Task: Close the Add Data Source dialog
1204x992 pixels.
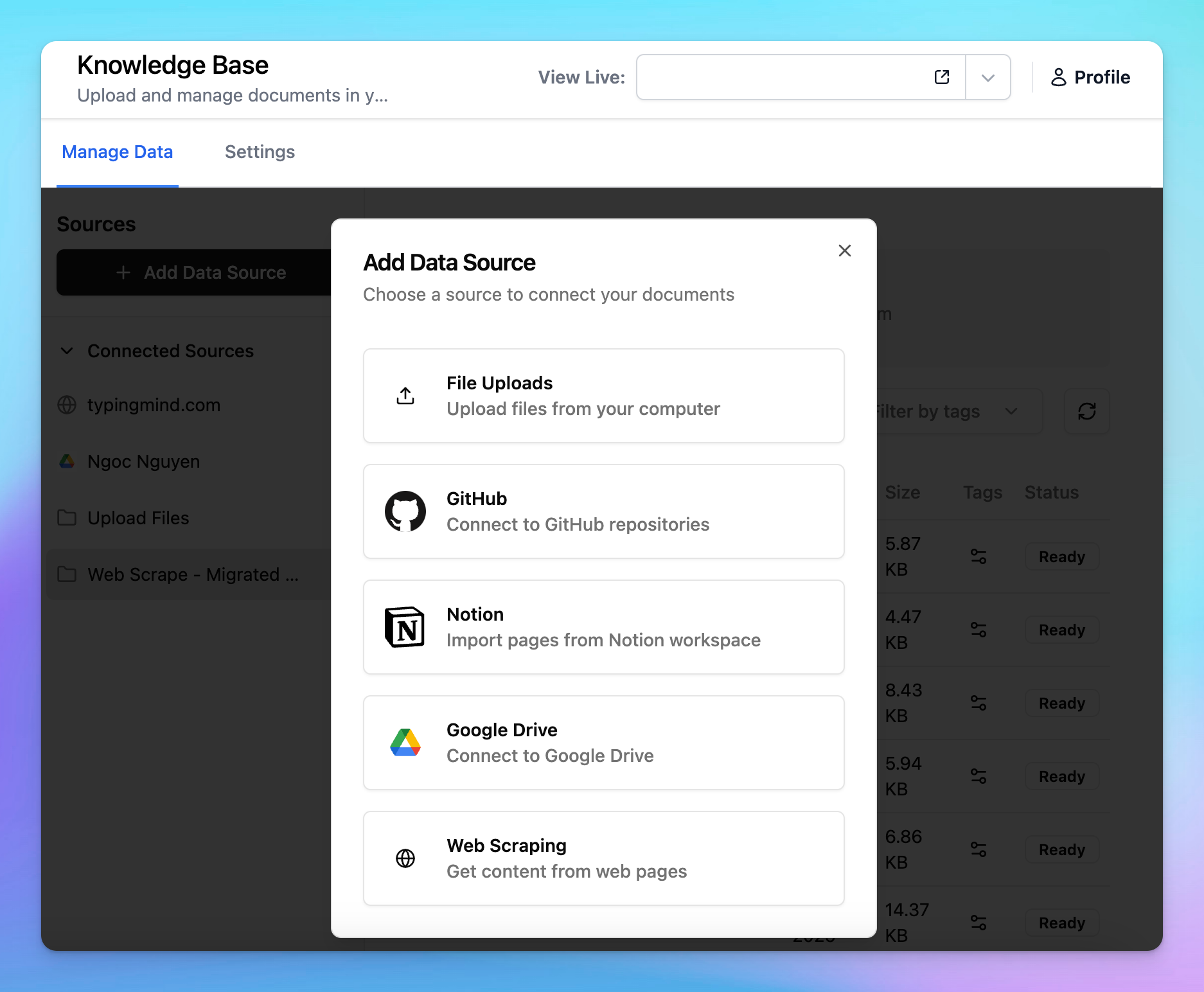Action: click(844, 251)
